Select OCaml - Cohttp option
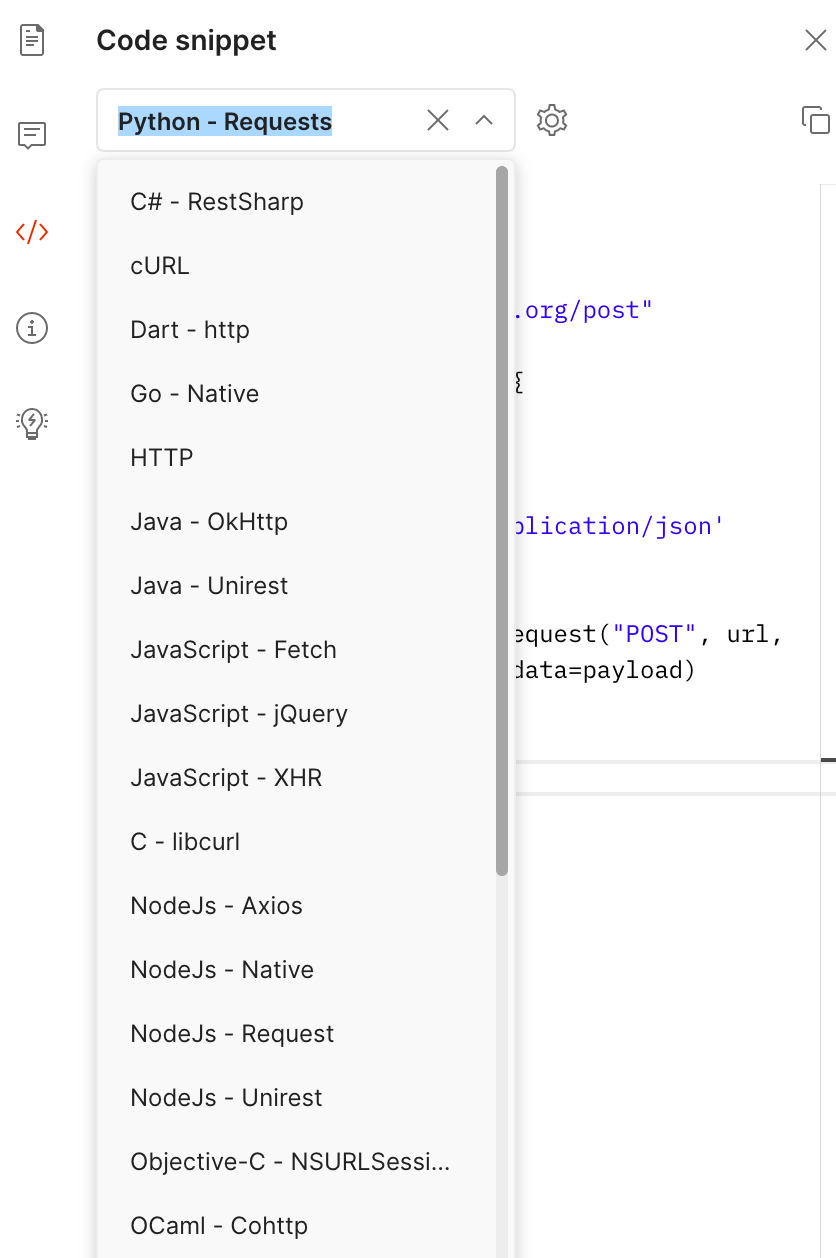This screenshot has width=836, height=1258. [297, 1226]
